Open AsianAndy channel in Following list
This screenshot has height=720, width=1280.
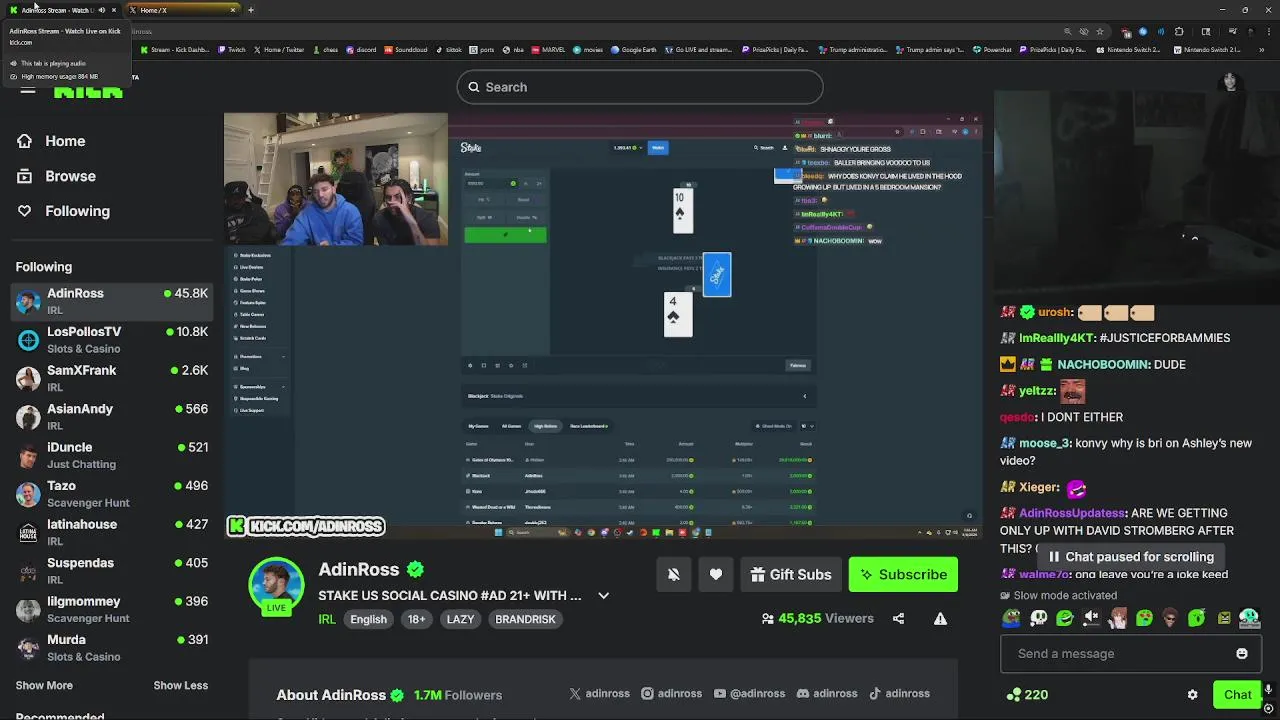click(112, 417)
